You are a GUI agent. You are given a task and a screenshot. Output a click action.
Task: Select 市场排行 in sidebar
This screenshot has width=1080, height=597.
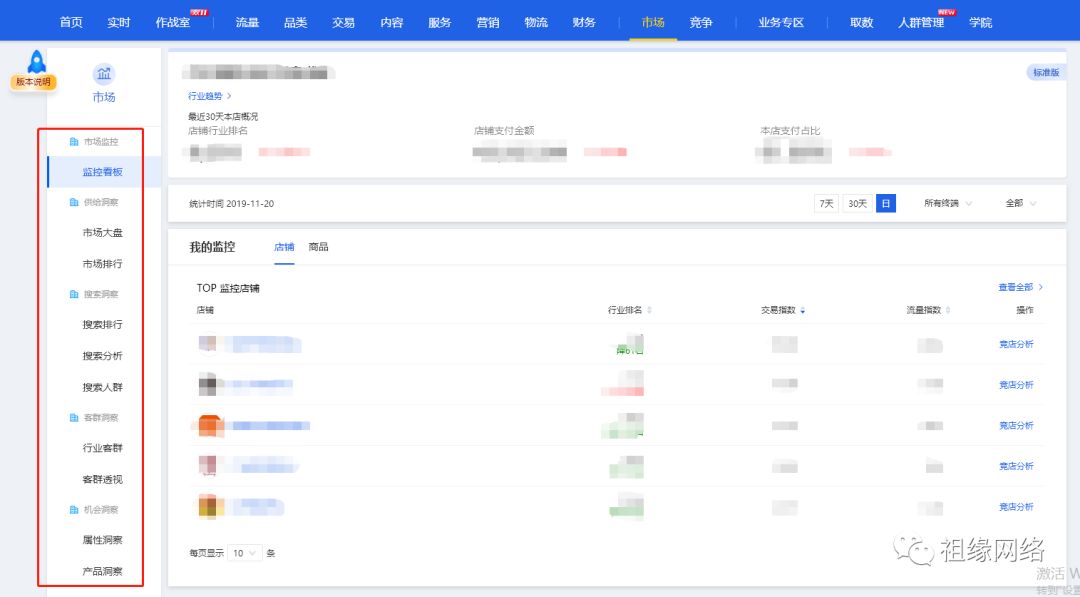click(x=103, y=264)
